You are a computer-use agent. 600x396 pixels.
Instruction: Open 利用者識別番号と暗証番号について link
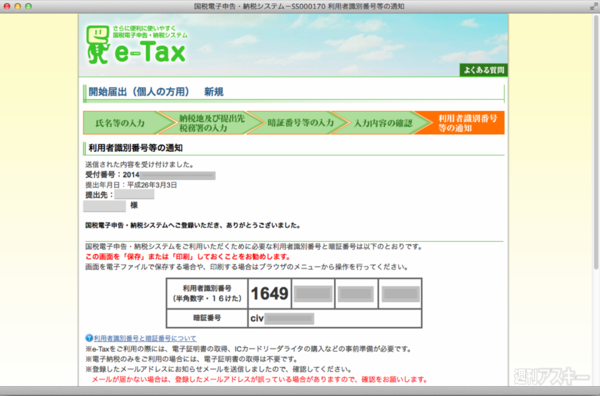(x=145, y=339)
